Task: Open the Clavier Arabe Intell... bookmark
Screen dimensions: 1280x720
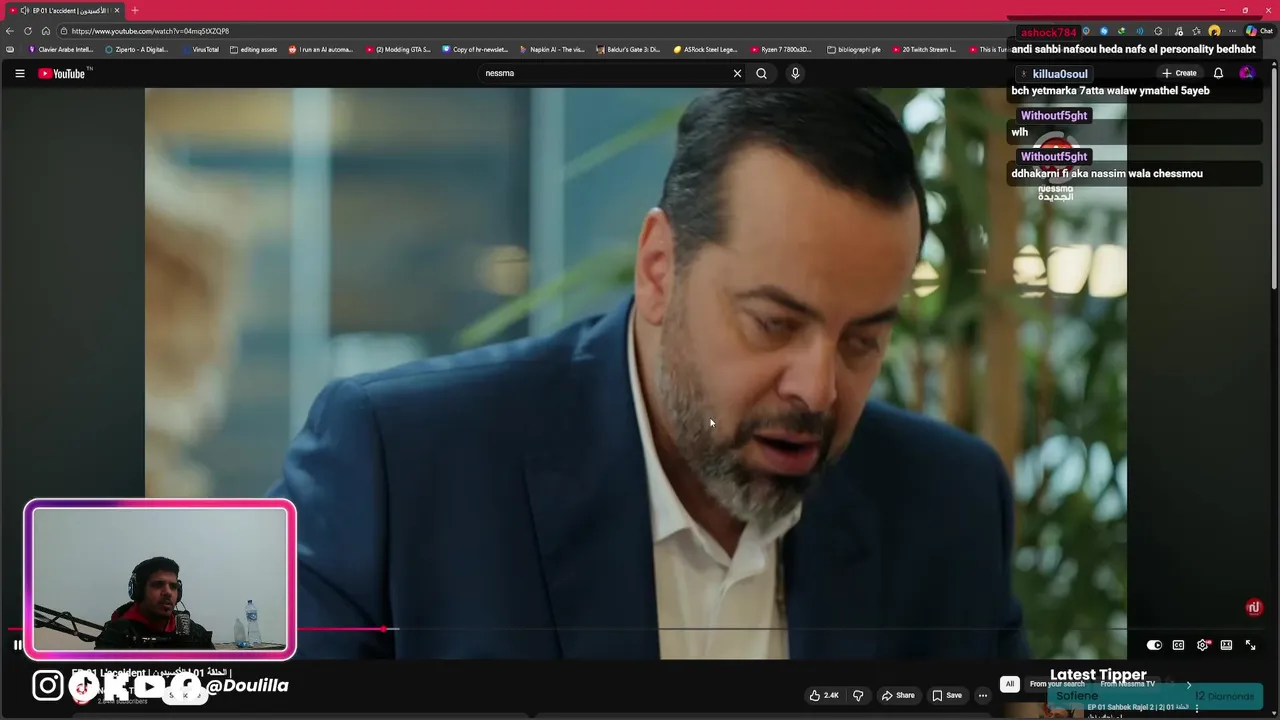Action: (61, 49)
